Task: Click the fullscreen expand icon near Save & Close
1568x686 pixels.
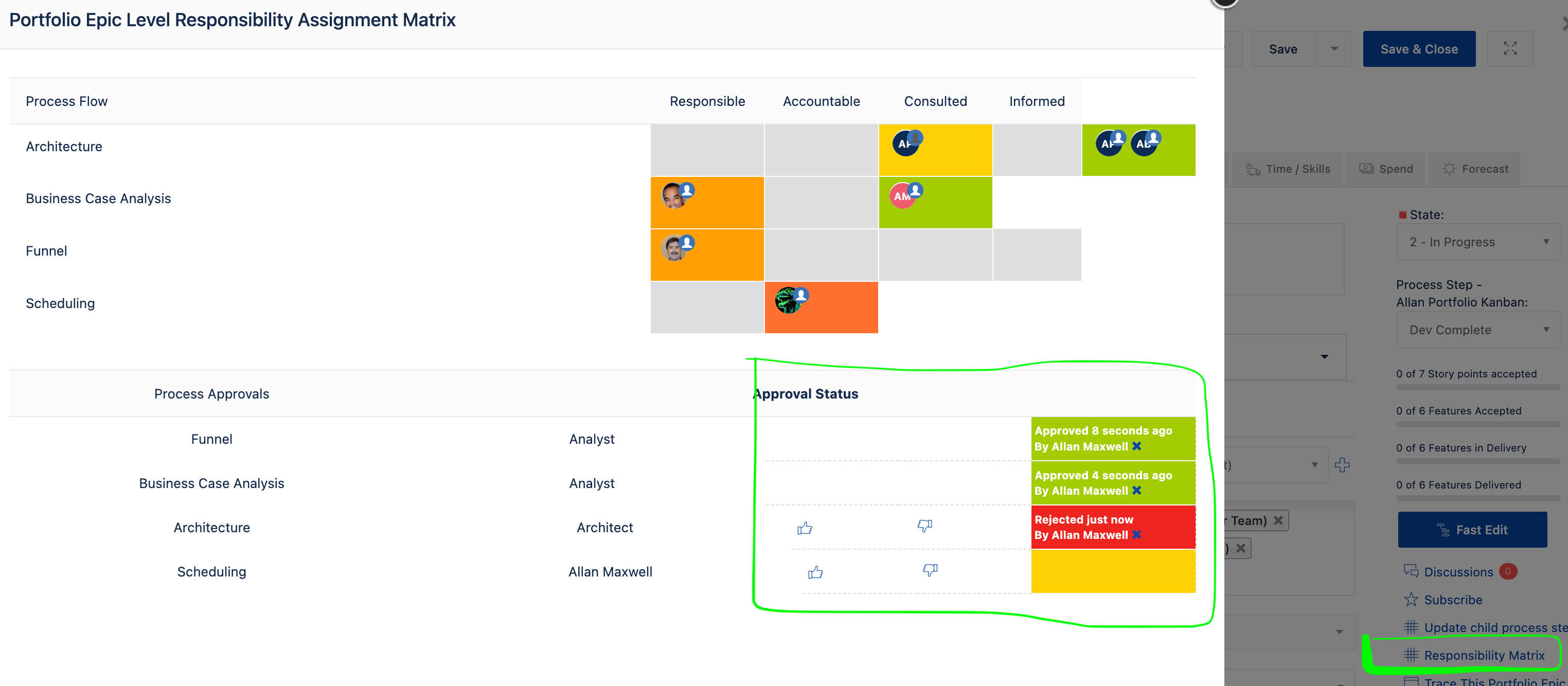Action: pos(1510,49)
